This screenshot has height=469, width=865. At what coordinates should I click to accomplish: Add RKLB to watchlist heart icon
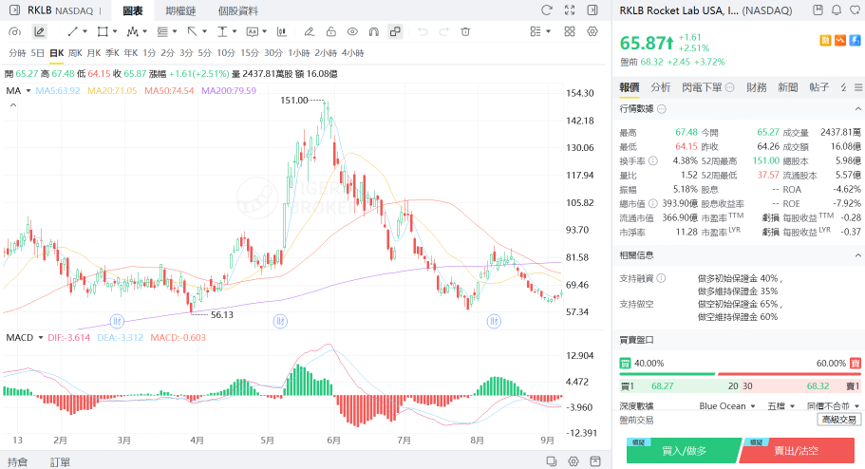[855, 10]
